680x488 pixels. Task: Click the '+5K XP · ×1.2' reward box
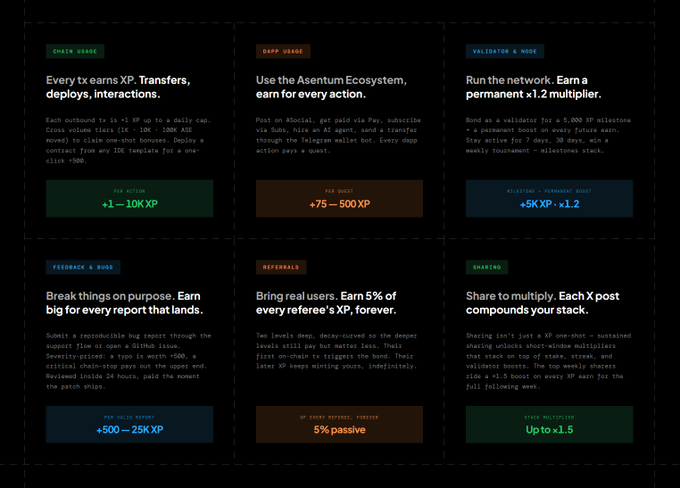[x=549, y=198]
